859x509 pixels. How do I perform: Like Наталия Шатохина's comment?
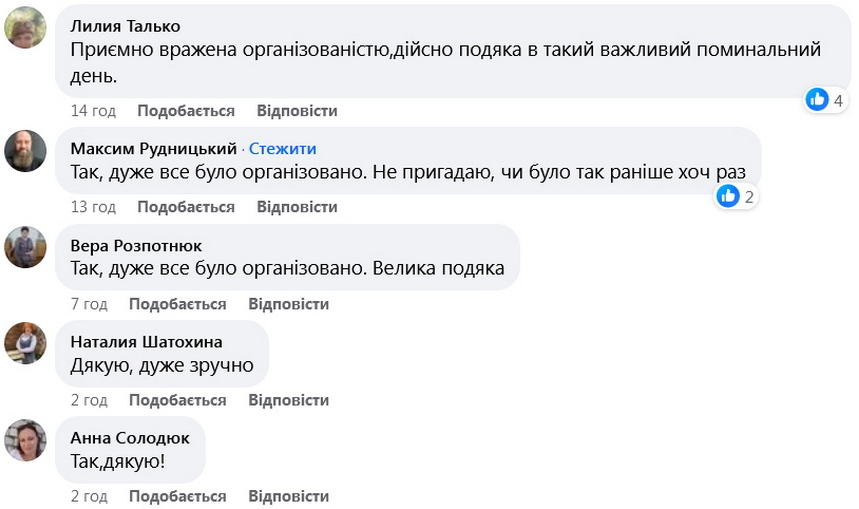point(178,400)
